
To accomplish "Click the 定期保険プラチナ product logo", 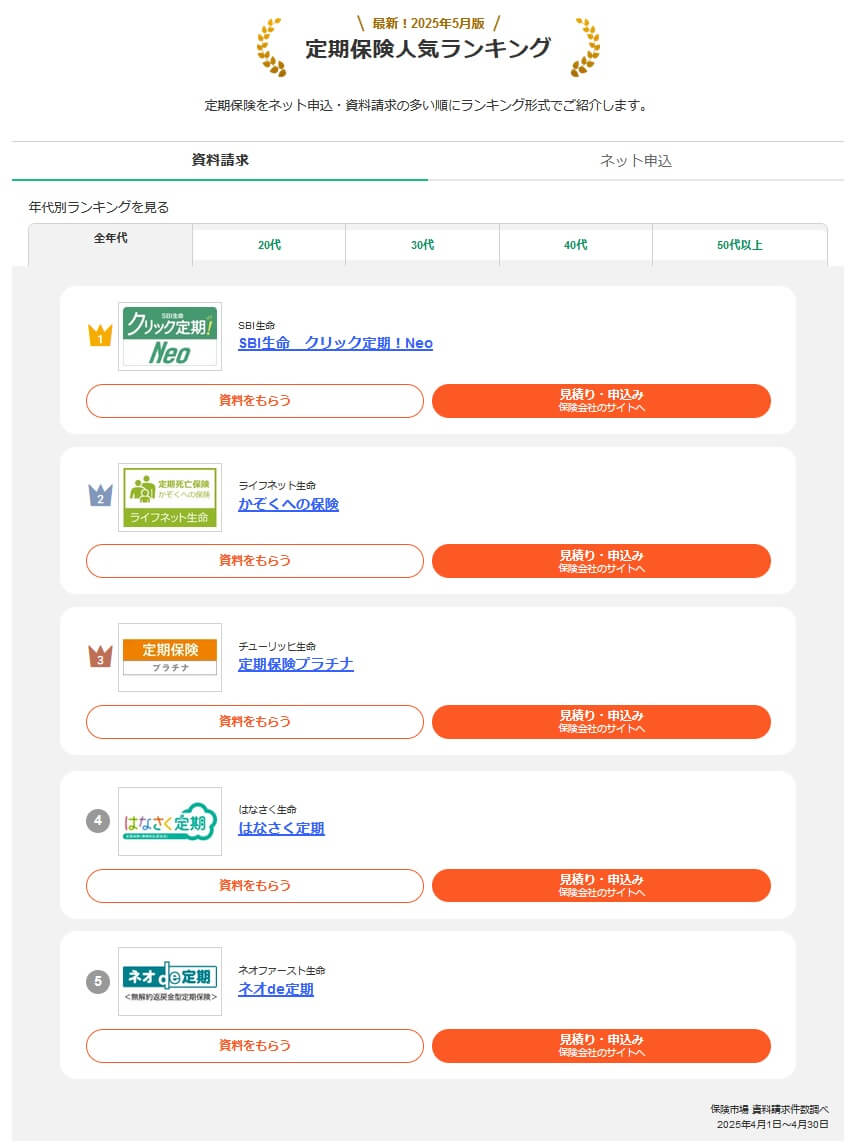I will (170, 657).
